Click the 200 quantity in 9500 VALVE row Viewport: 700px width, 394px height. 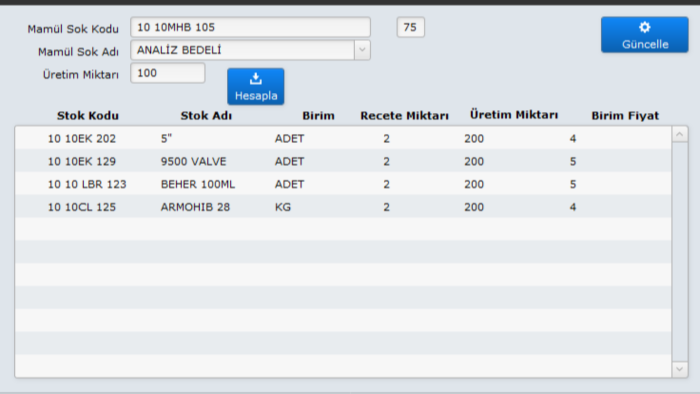coord(474,161)
